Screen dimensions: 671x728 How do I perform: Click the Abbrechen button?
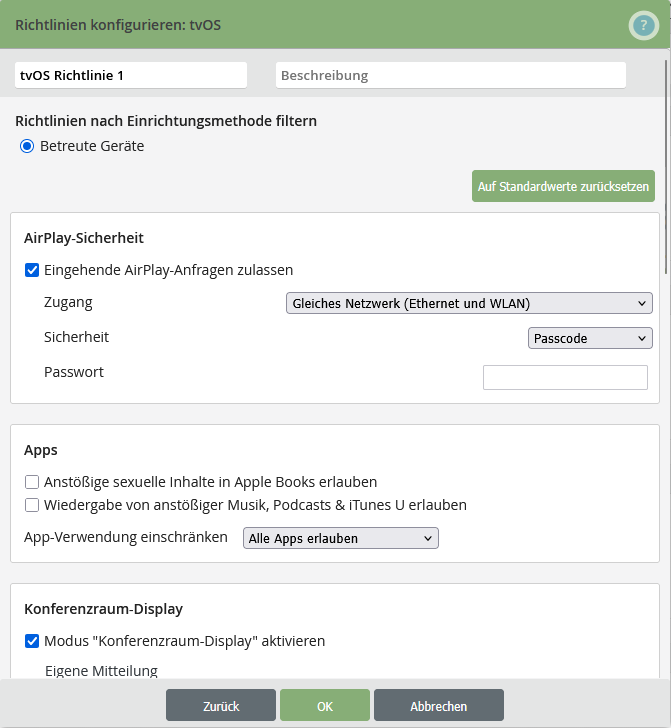(438, 705)
